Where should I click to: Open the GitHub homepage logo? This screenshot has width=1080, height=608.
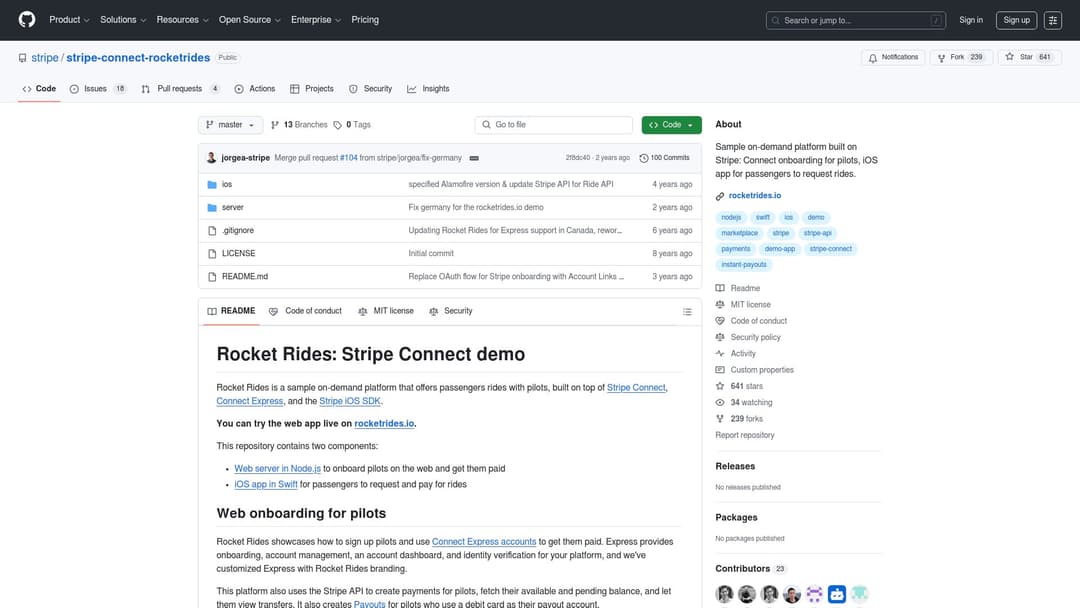pos(27,19)
